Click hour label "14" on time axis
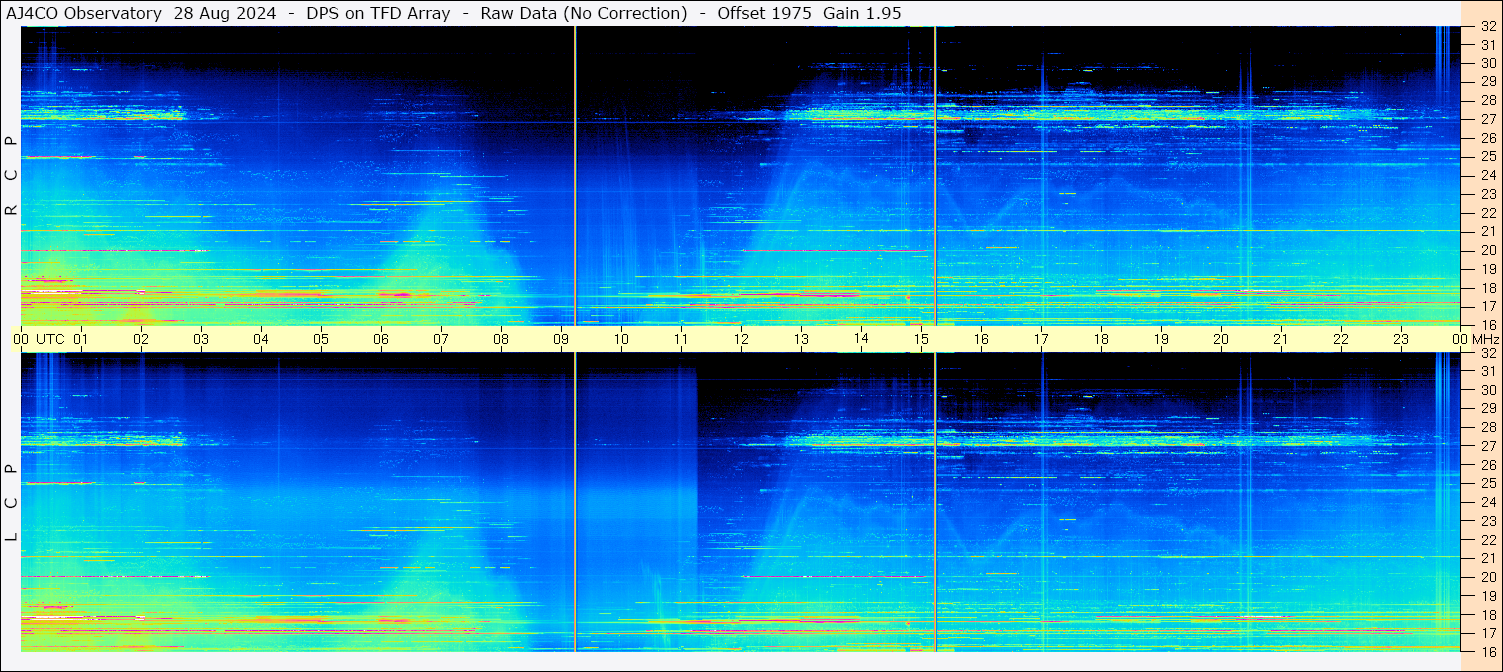This screenshot has width=1503, height=672. [x=861, y=339]
